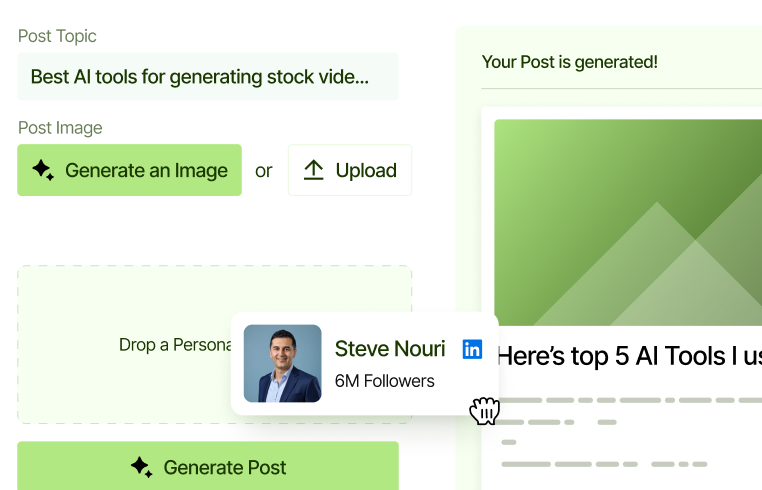Click Steve Nouri's profile photo
Viewport: 762px width, 490px height.
click(x=282, y=364)
